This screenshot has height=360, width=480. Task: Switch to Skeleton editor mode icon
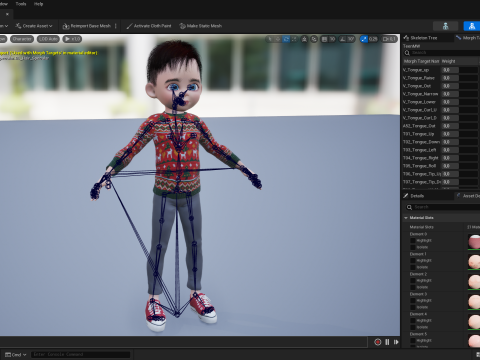point(445,26)
